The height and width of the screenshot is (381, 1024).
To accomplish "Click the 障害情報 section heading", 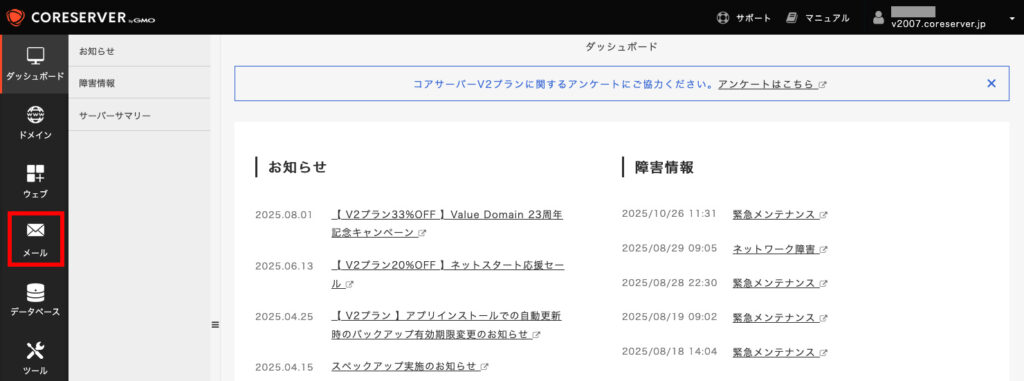I will click(x=664, y=167).
